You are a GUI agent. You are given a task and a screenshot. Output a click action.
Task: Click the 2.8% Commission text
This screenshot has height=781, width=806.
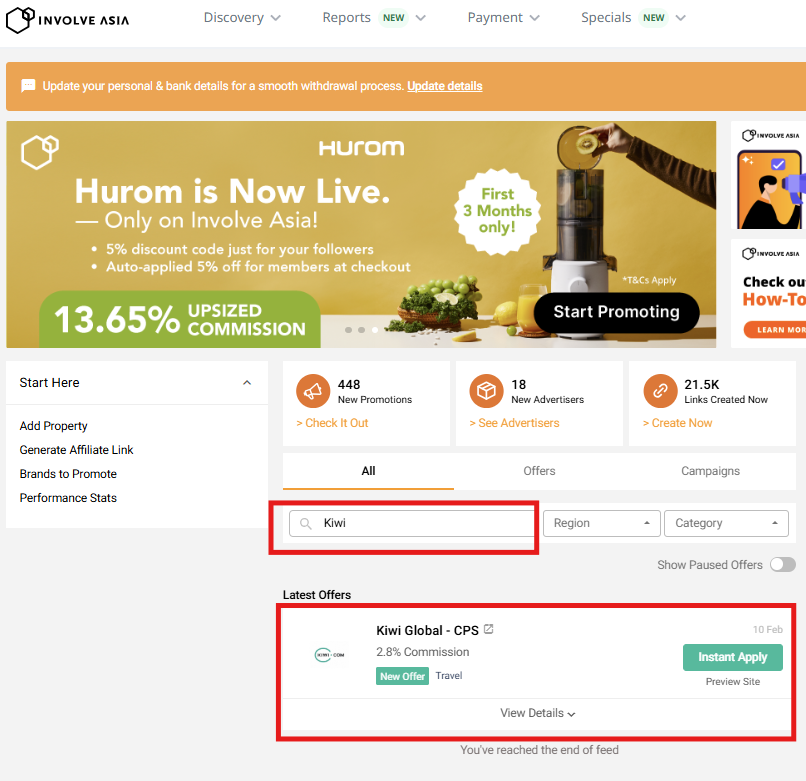(x=423, y=652)
